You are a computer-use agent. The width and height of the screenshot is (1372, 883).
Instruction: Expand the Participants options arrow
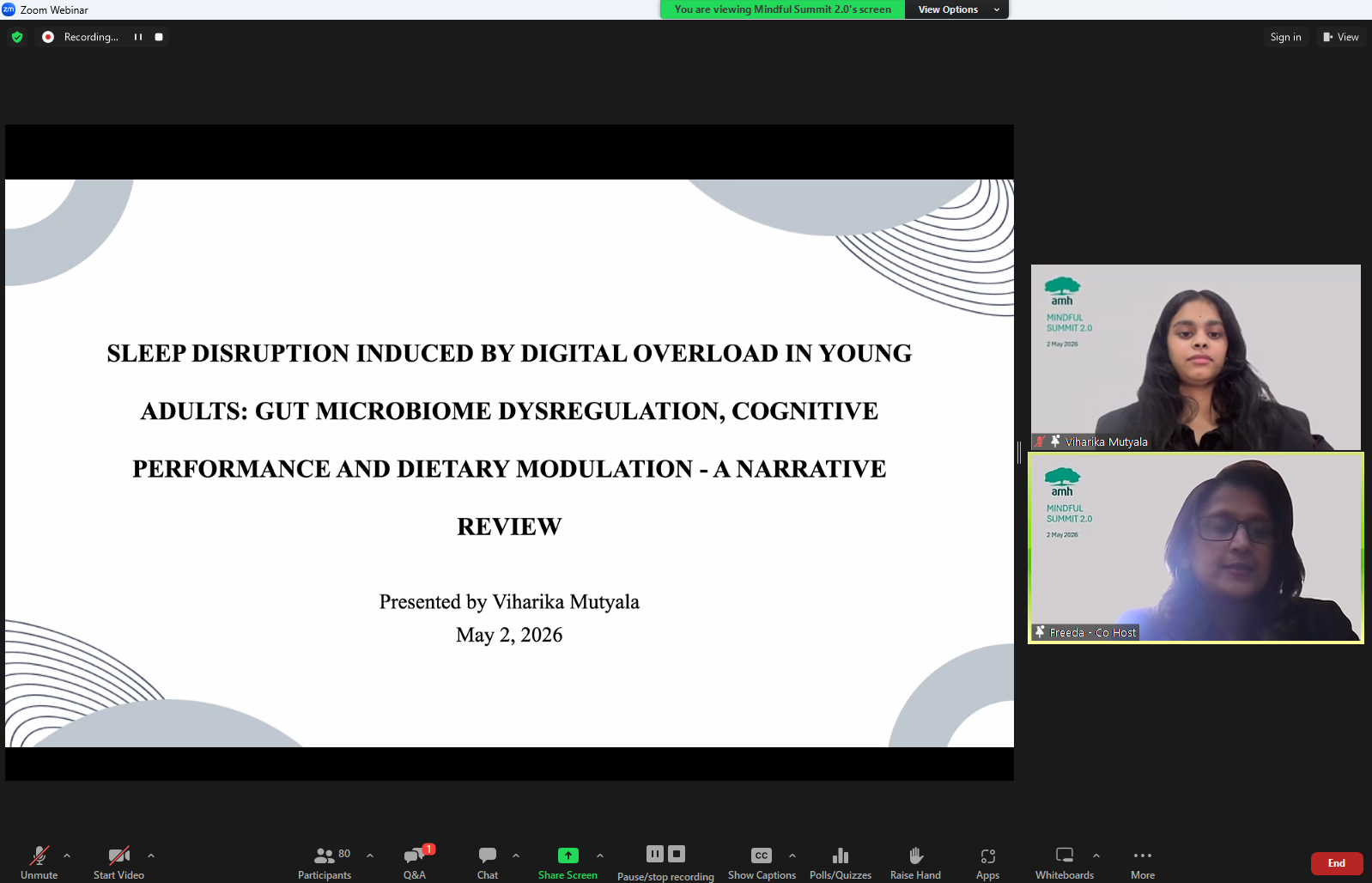[x=370, y=856]
